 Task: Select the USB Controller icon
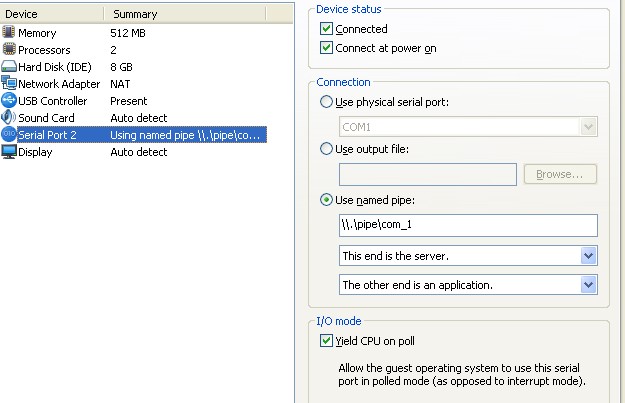tap(9, 101)
